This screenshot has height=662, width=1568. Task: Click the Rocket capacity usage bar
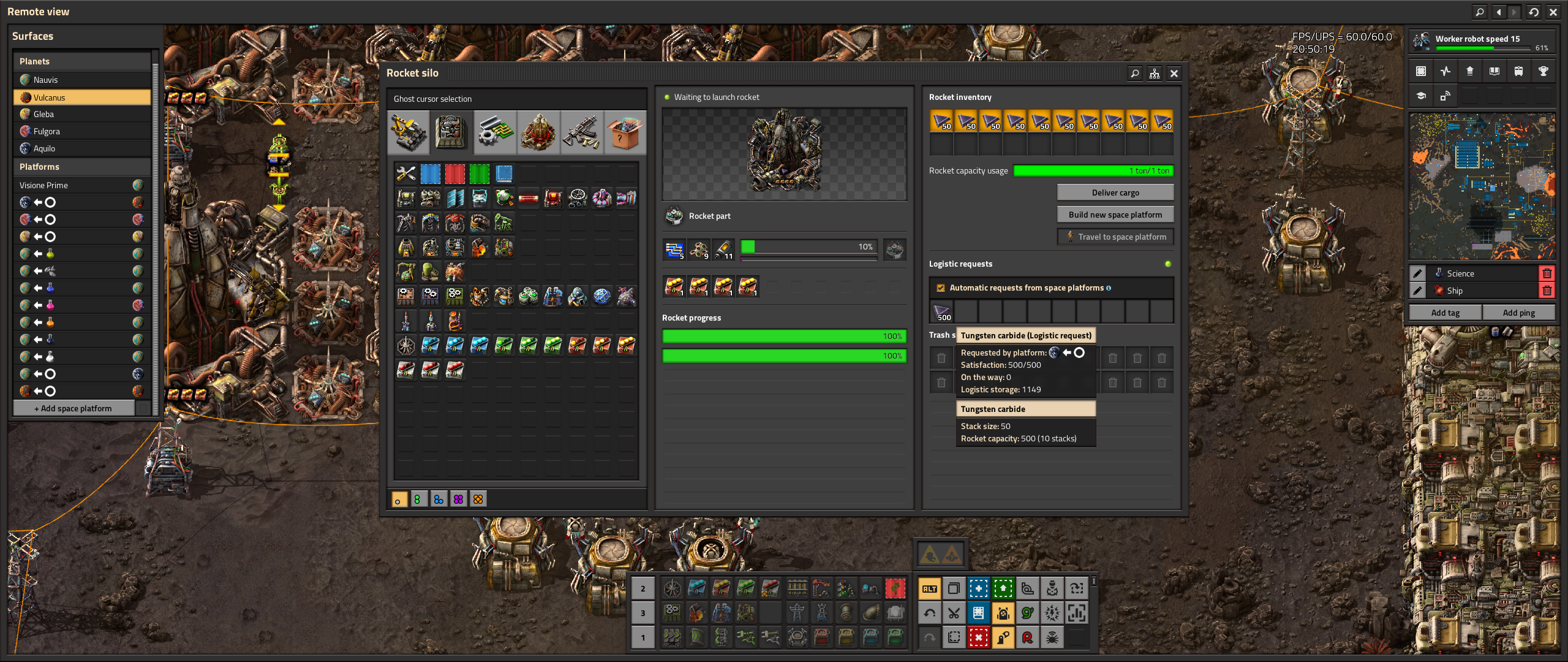click(1094, 171)
